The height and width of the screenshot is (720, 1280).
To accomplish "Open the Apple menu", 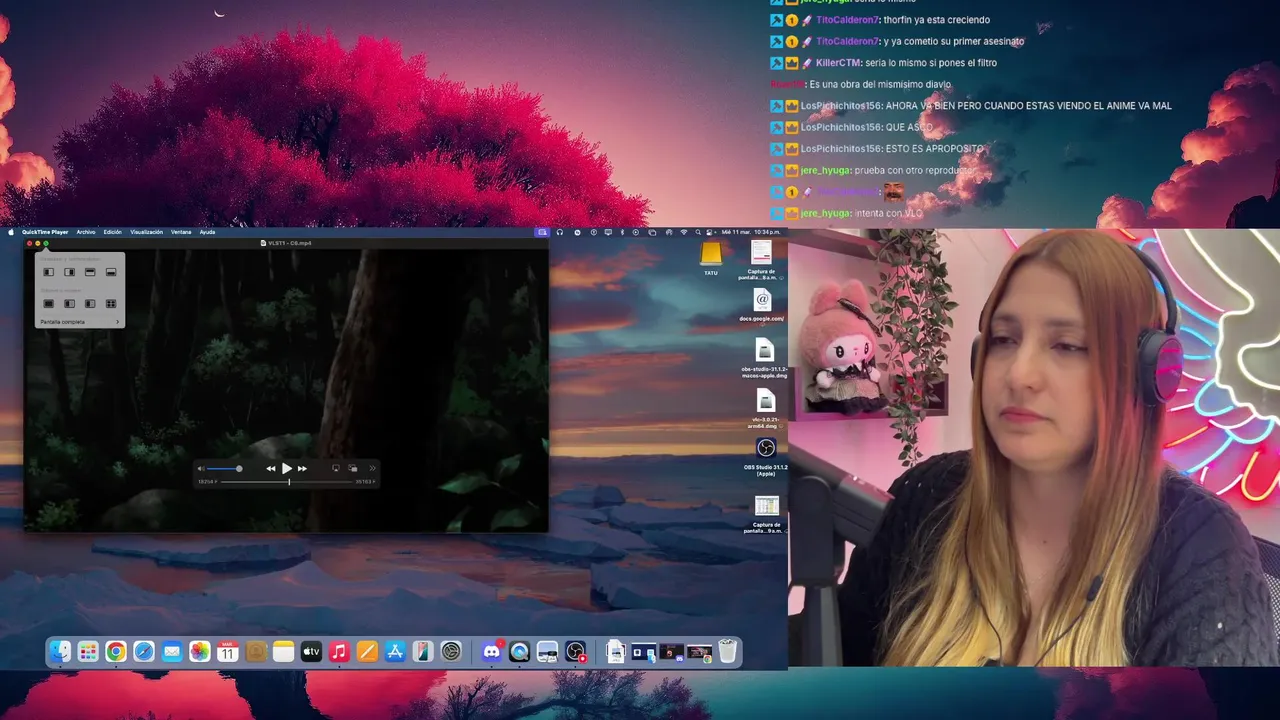I will (11, 232).
